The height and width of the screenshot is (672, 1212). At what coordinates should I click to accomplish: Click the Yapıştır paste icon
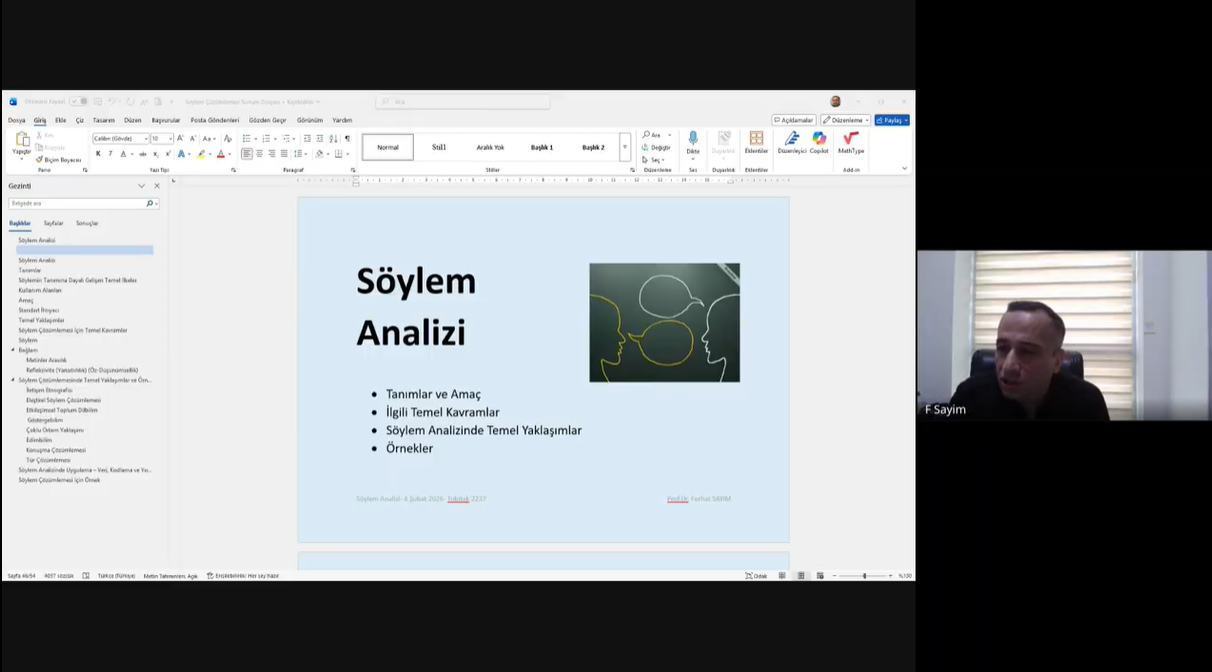coord(22,141)
